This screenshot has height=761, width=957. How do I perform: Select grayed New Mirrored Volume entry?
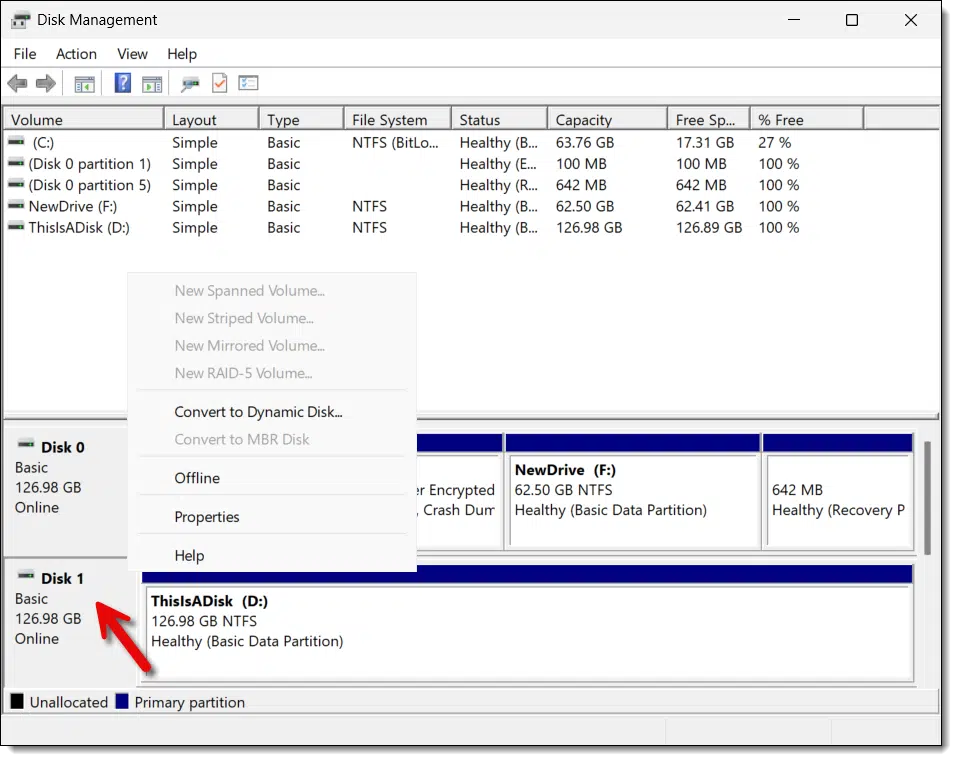pyautogui.click(x=272, y=345)
